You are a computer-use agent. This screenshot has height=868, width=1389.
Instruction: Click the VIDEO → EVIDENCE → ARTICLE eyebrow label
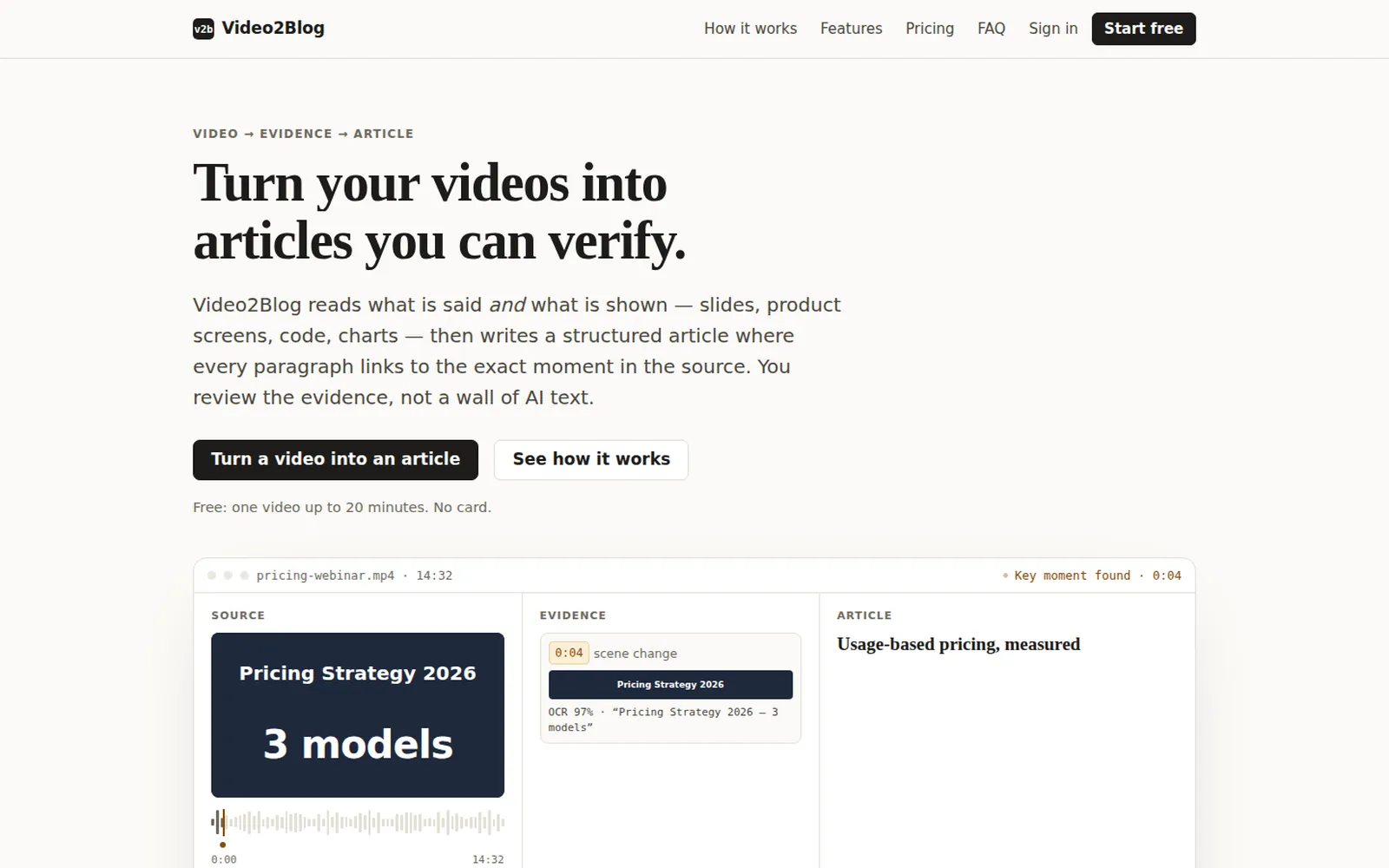pyautogui.click(x=303, y=134)
